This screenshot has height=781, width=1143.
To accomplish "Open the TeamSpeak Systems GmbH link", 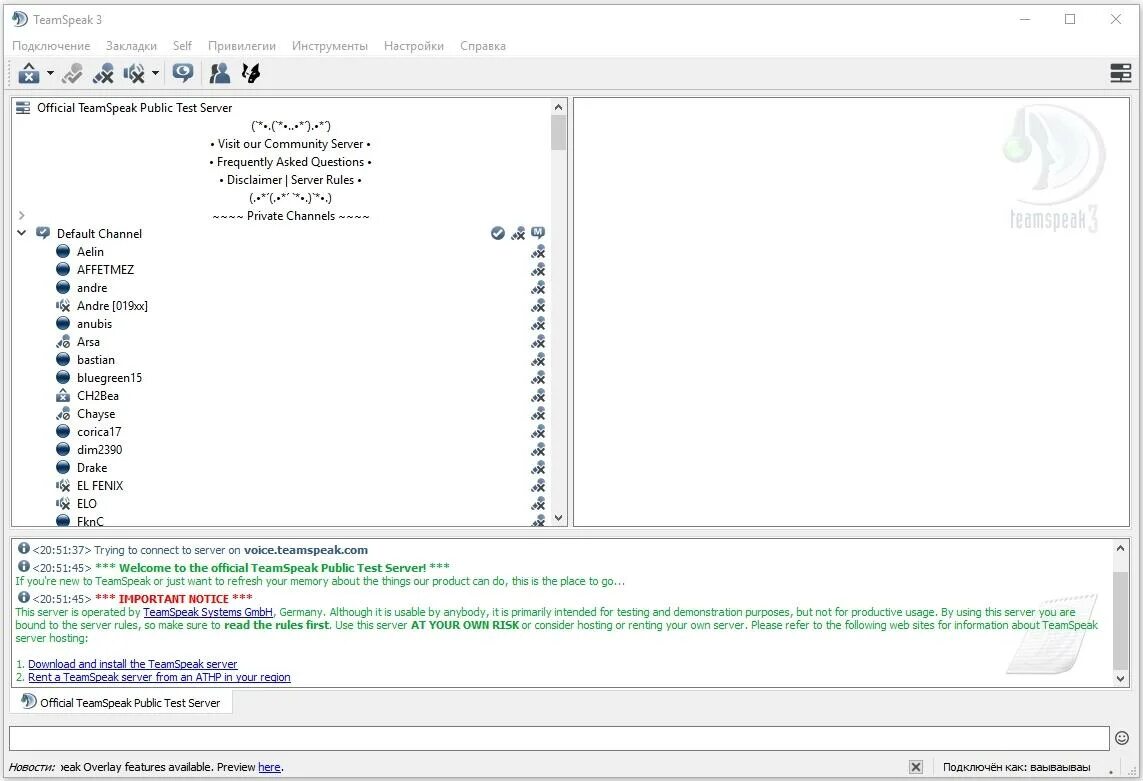I will click(208, 612).
